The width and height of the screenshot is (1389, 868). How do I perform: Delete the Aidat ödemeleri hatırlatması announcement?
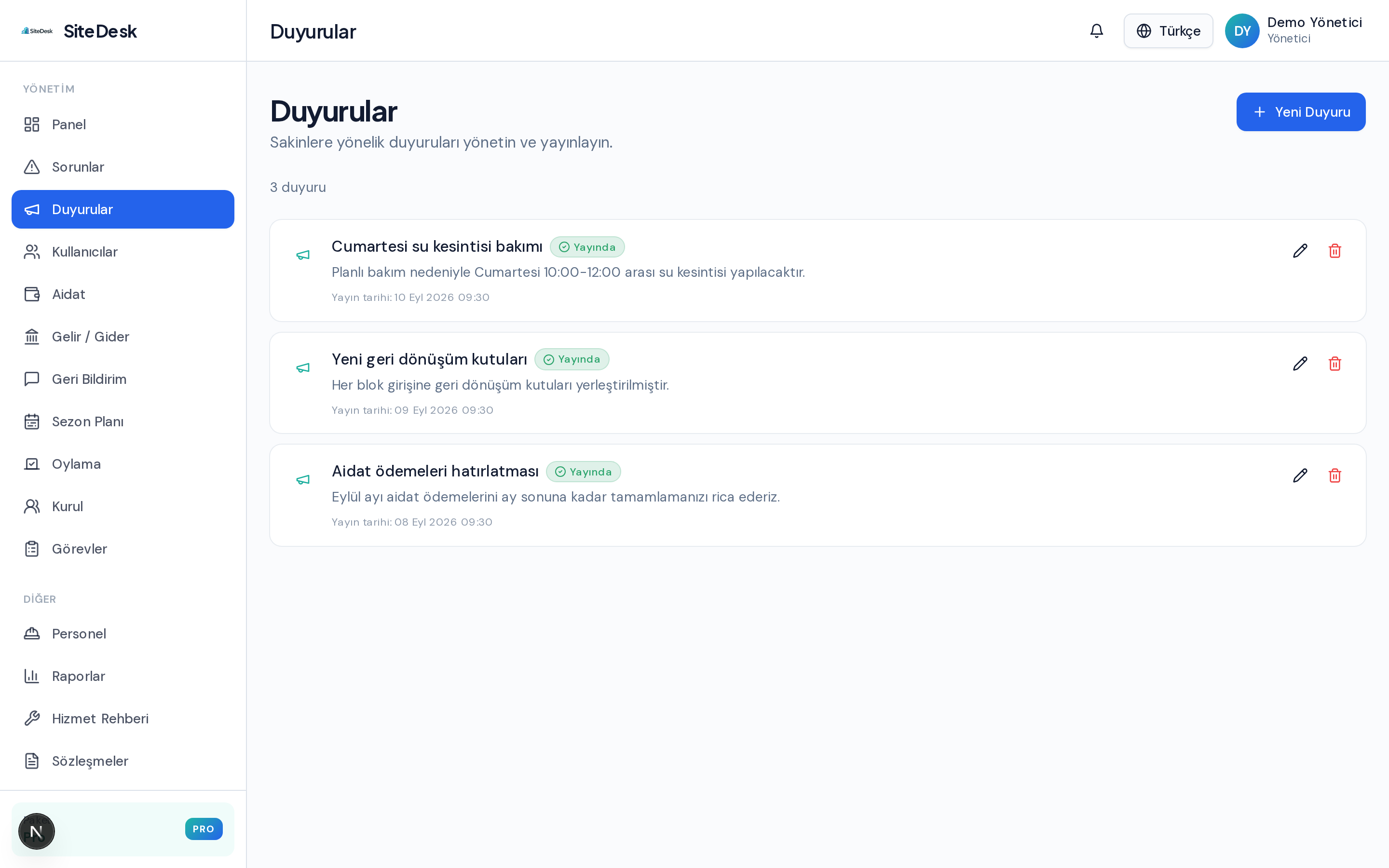(1335, 475)
